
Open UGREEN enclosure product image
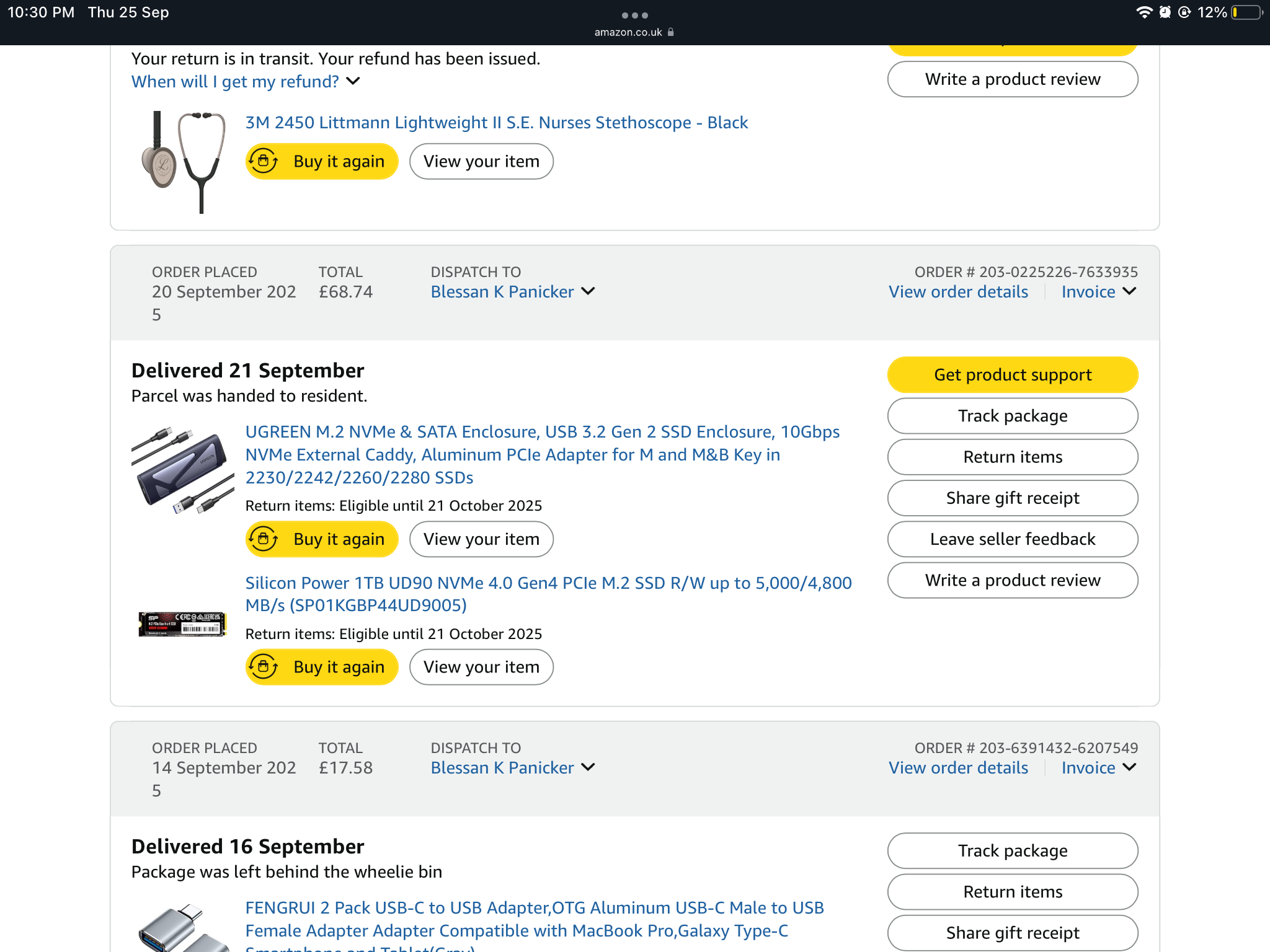183,471
